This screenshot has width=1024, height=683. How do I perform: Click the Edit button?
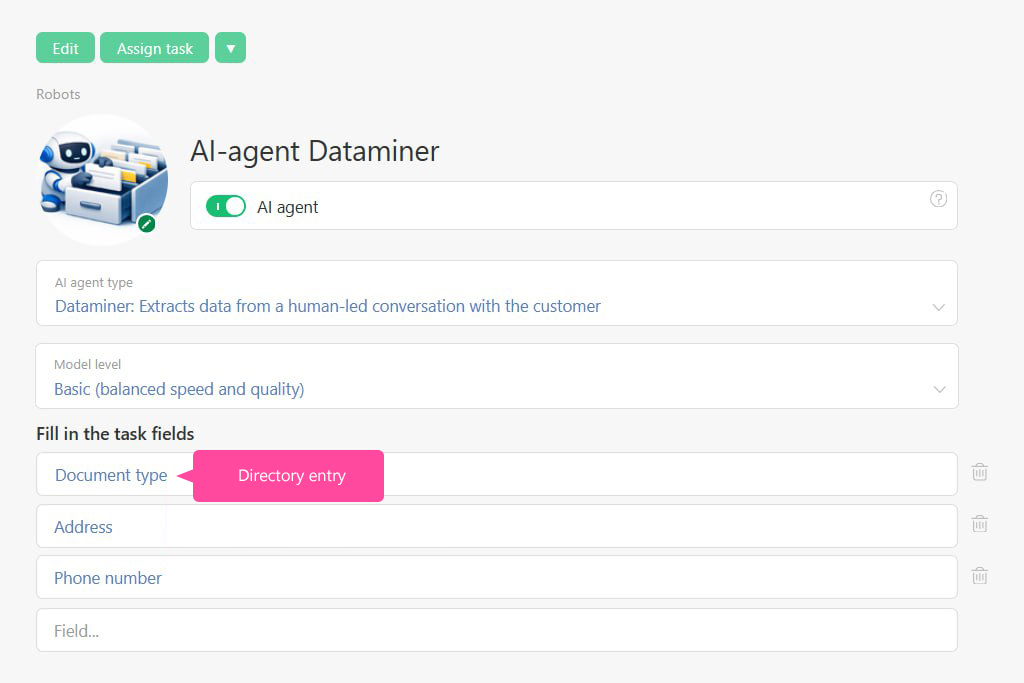[x=65, y=48]
